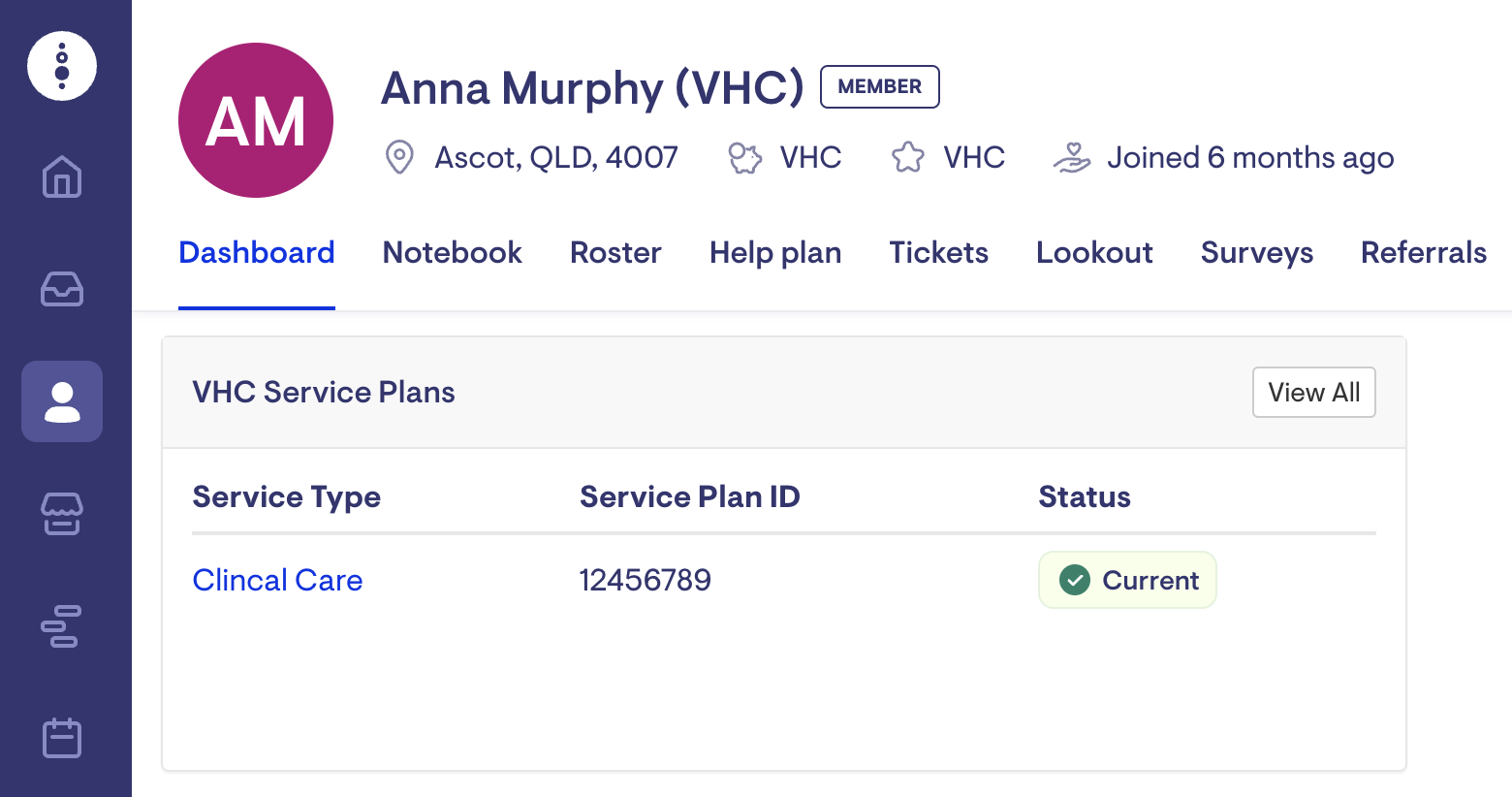The width and height of the screenshot is (1512, 797).
Task: Open the inbox tray icon in sidebar
Action: click(x=62, y=289)
